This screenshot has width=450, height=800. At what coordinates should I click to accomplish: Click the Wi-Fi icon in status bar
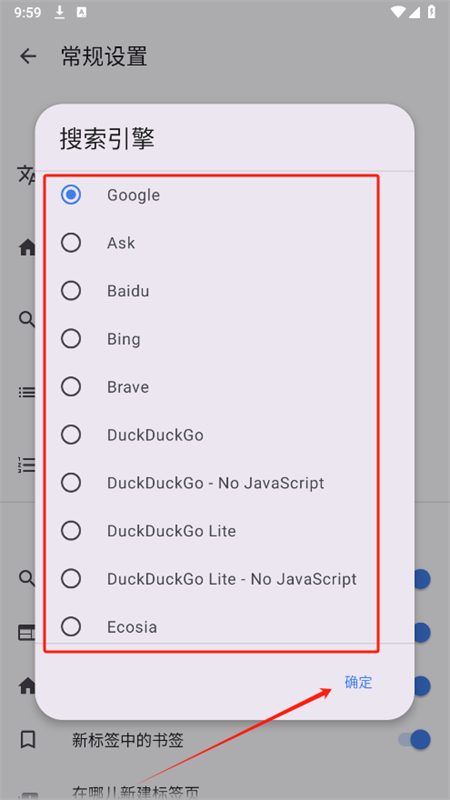click(398, 12)
